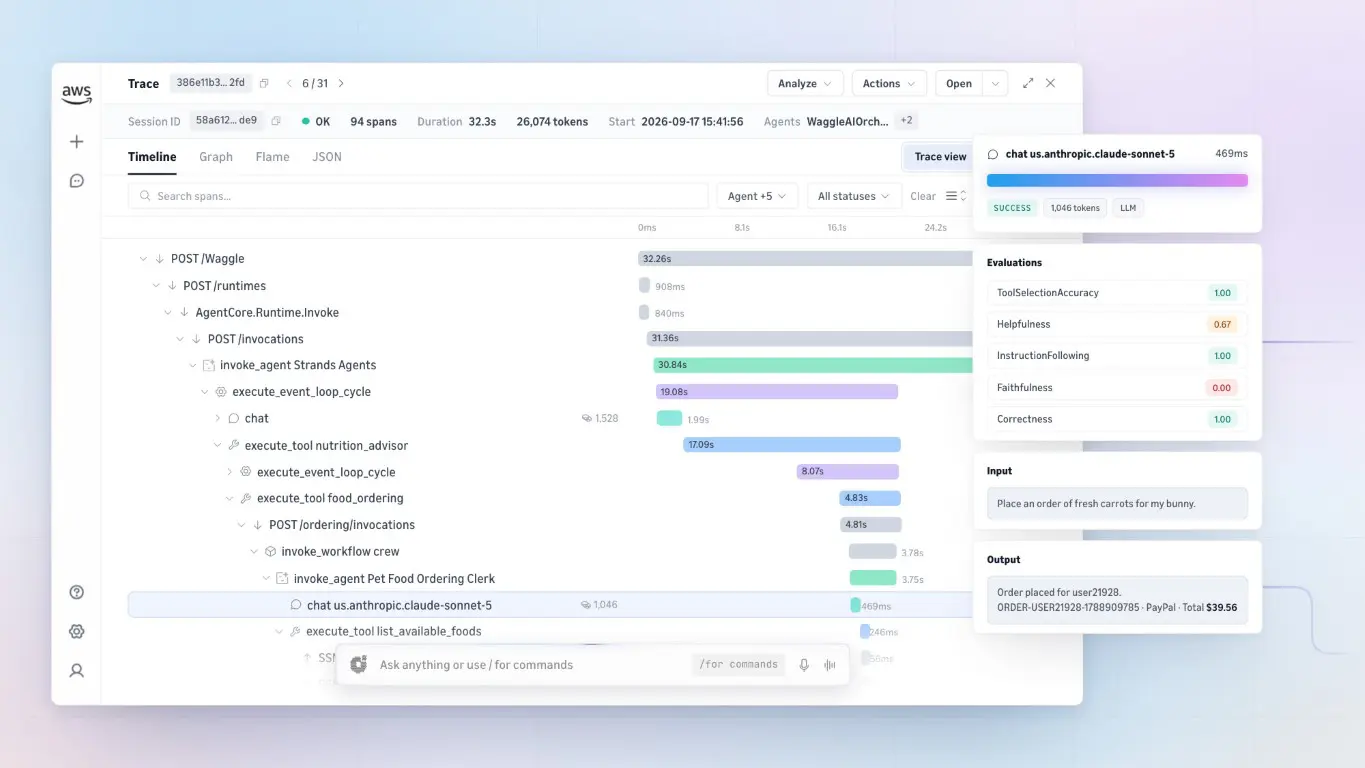Open the All statuses filter dropdown
The width and height of the screenshot is (1365, 768).
(x=854, y=196)
